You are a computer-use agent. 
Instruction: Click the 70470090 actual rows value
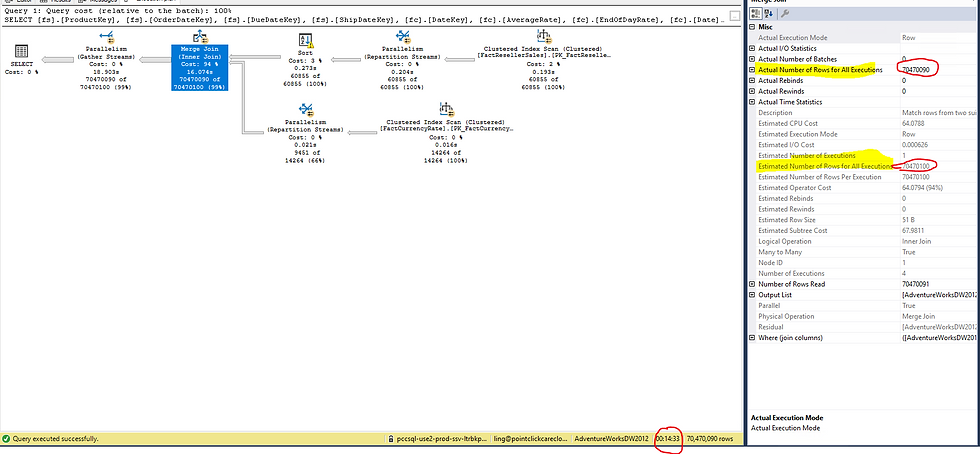click(x=916, y=69)
